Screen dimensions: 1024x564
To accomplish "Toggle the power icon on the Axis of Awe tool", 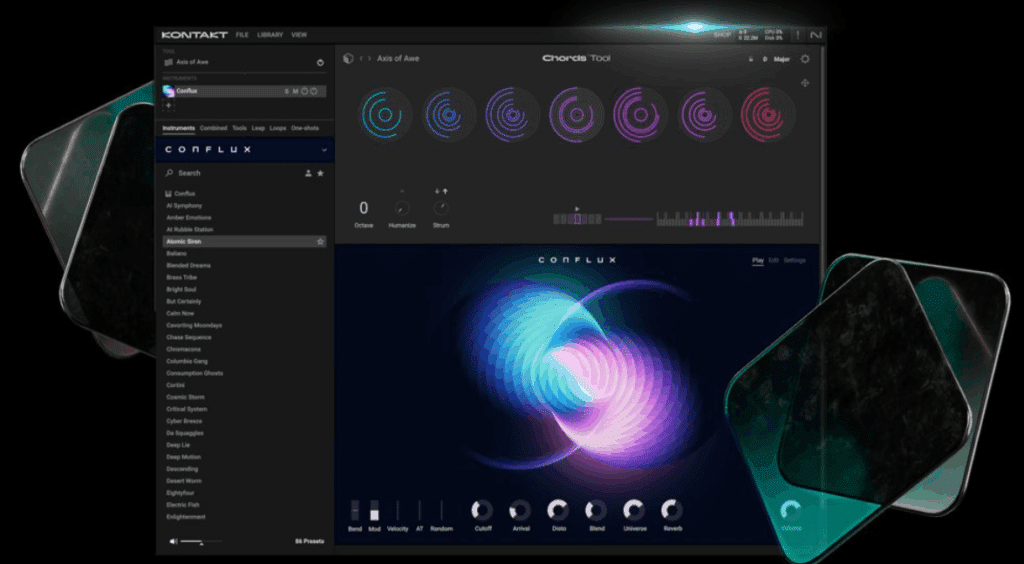I will 320,63.
